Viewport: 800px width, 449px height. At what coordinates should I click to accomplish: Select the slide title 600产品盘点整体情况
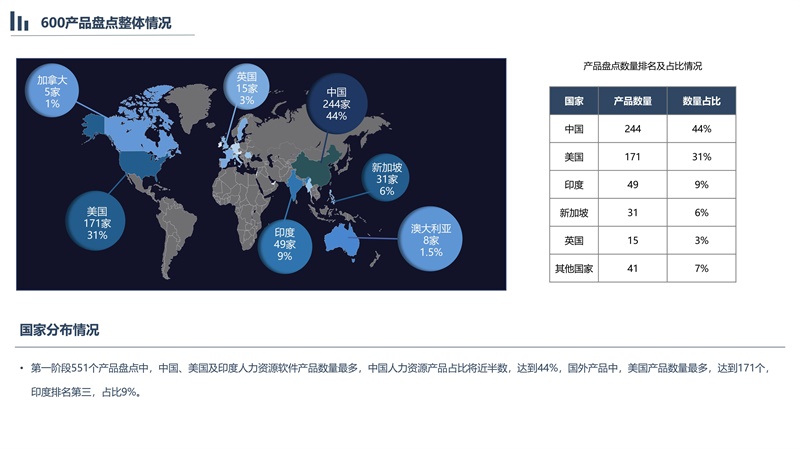click(105, 23)
